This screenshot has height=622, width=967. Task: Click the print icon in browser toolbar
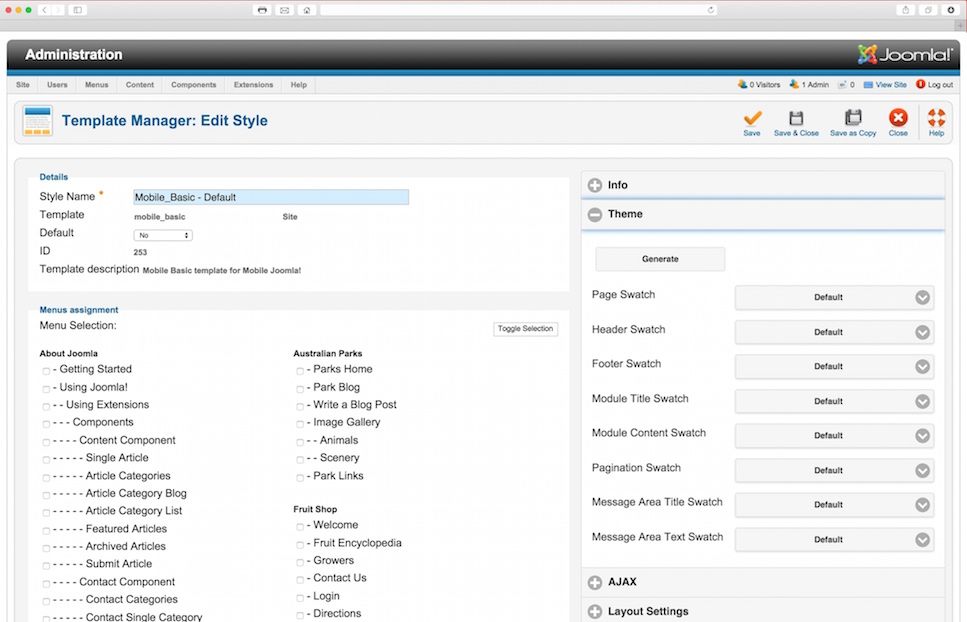tap(262, 10)
